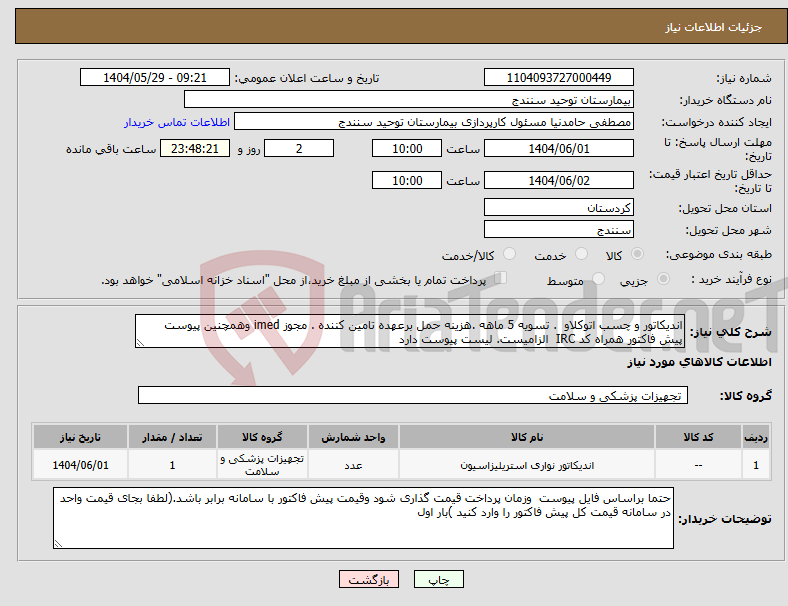Select the خدمت radio button

point(581,254)
